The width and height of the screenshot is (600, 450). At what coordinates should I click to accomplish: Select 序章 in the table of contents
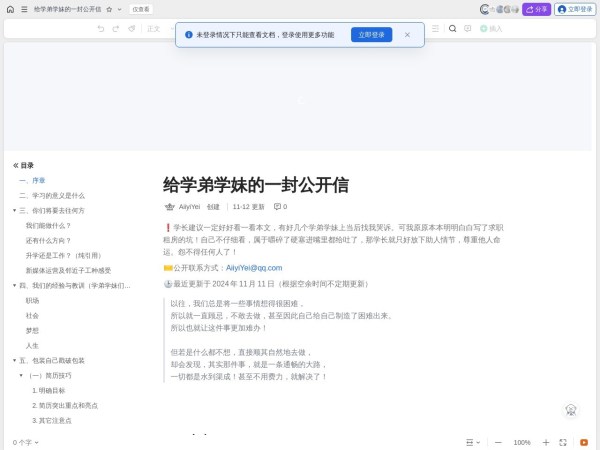point(39,181)
